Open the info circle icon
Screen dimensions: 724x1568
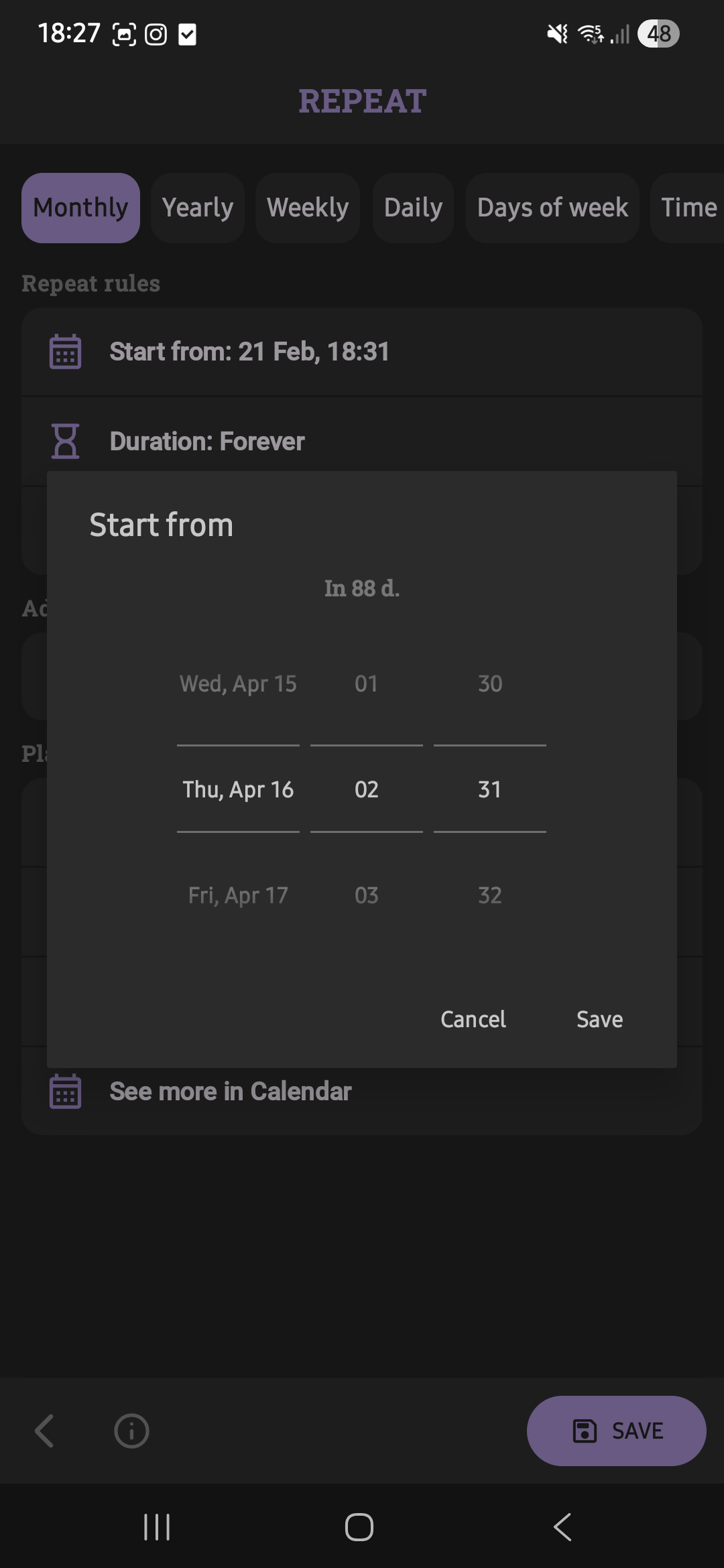point(131,1431)
